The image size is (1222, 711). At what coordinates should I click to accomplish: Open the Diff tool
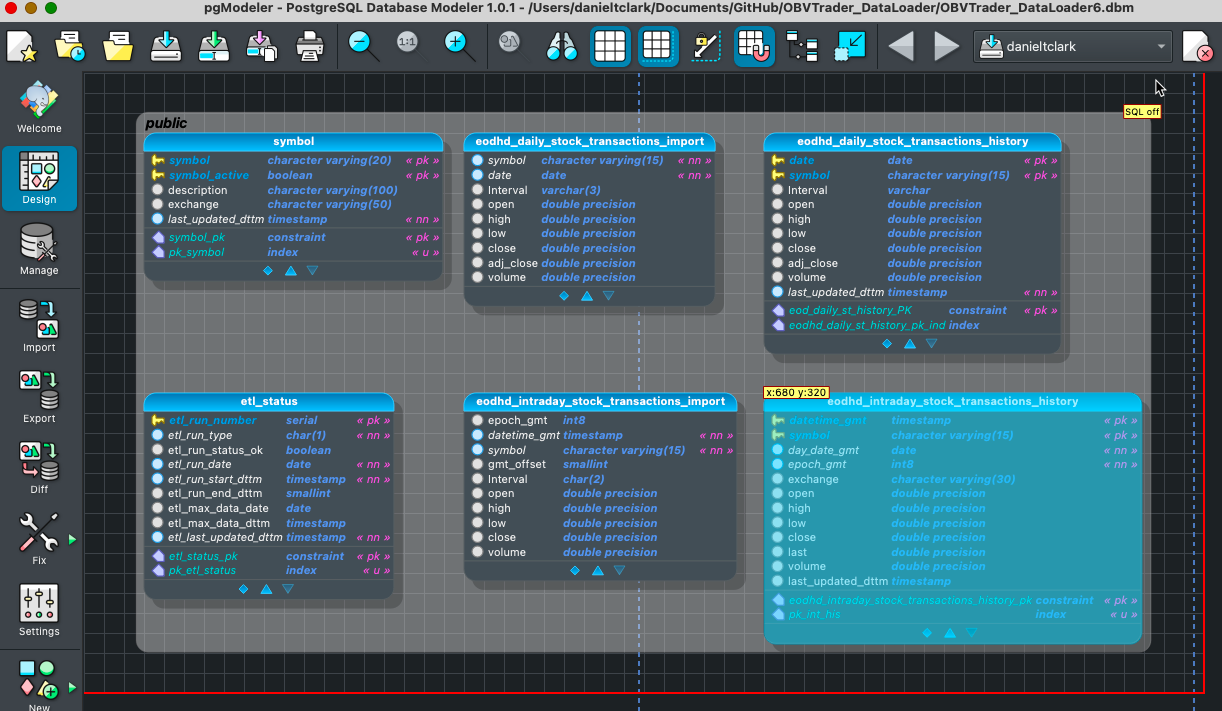[39, 466]
